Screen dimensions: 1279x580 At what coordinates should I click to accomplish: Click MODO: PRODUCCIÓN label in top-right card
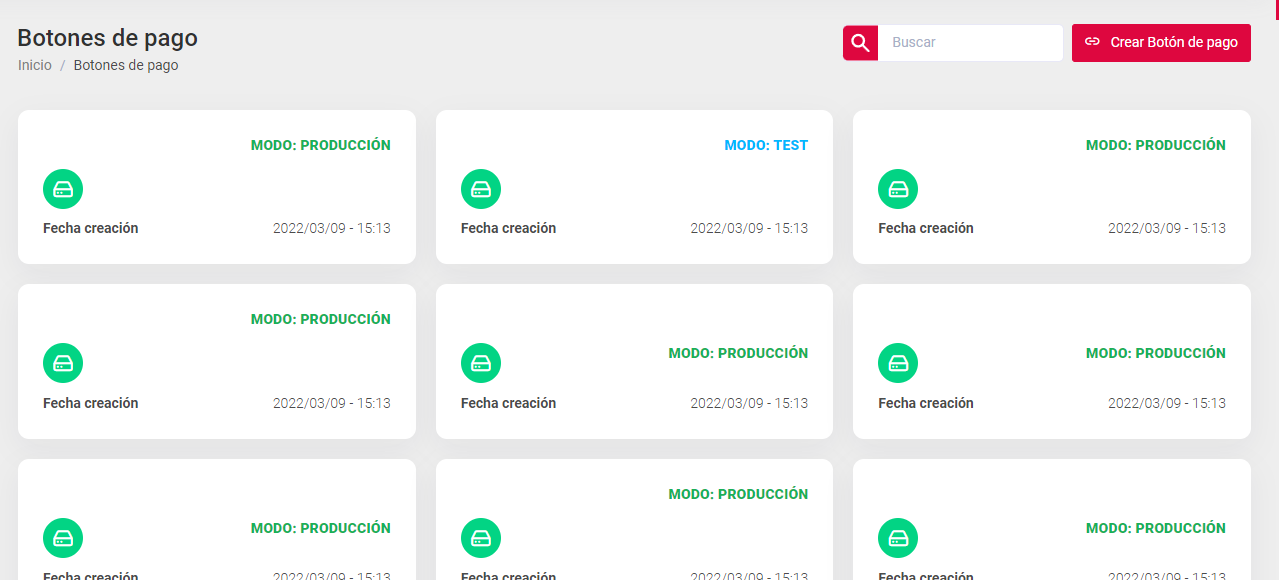point(1155,145)
